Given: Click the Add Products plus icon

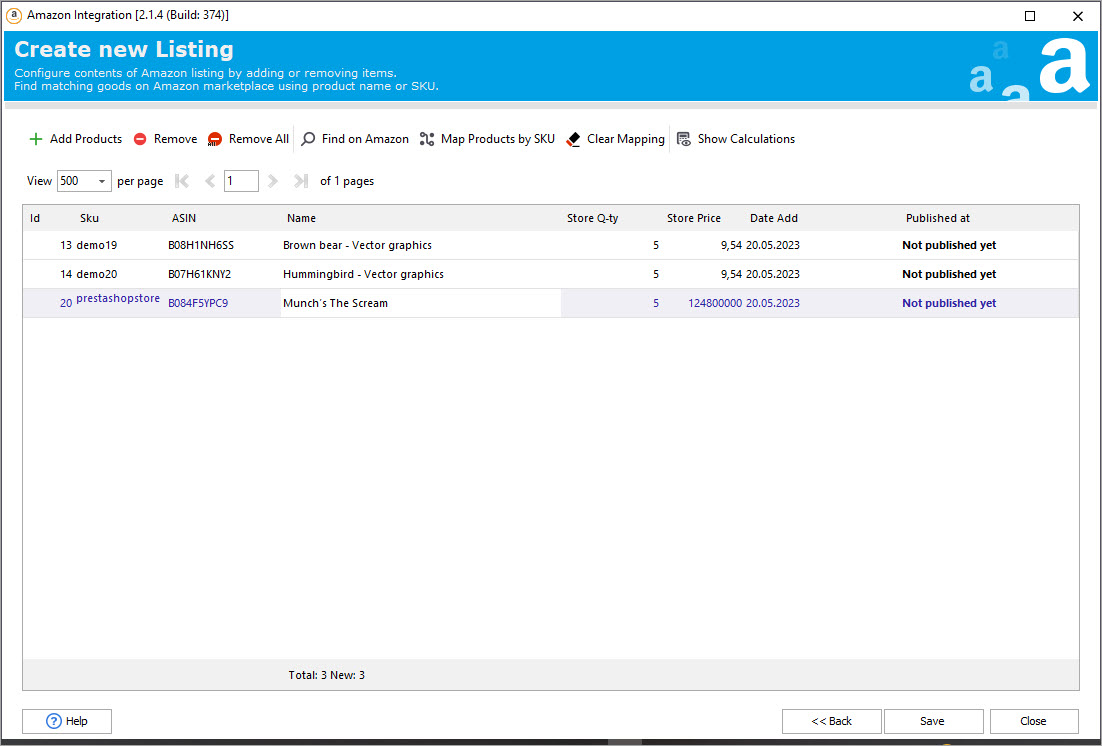Looking at the screenshot, I should [x=36, y=139].
